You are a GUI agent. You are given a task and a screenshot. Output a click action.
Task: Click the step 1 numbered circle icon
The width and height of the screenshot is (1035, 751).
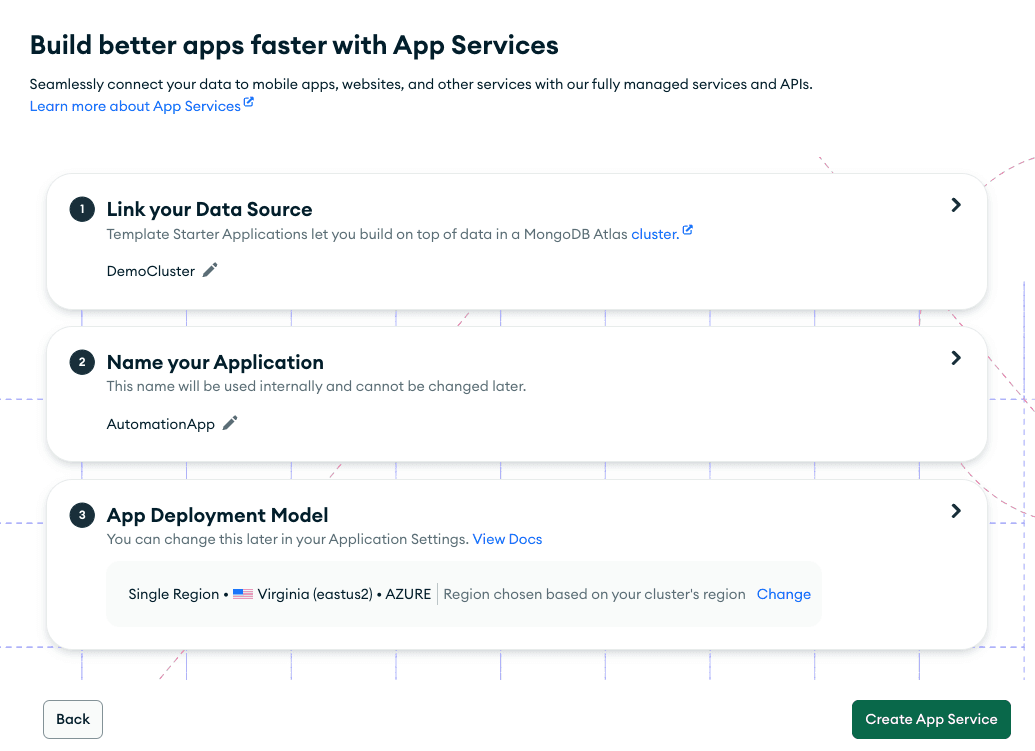coord(81,209)
